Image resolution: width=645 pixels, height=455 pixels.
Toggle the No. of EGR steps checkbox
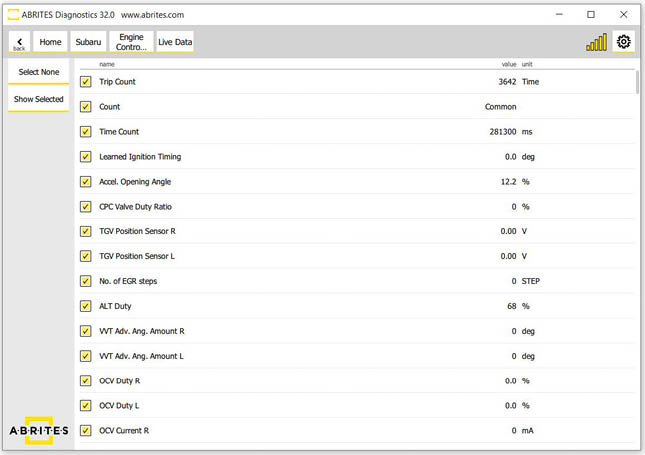tap(86, 281)
